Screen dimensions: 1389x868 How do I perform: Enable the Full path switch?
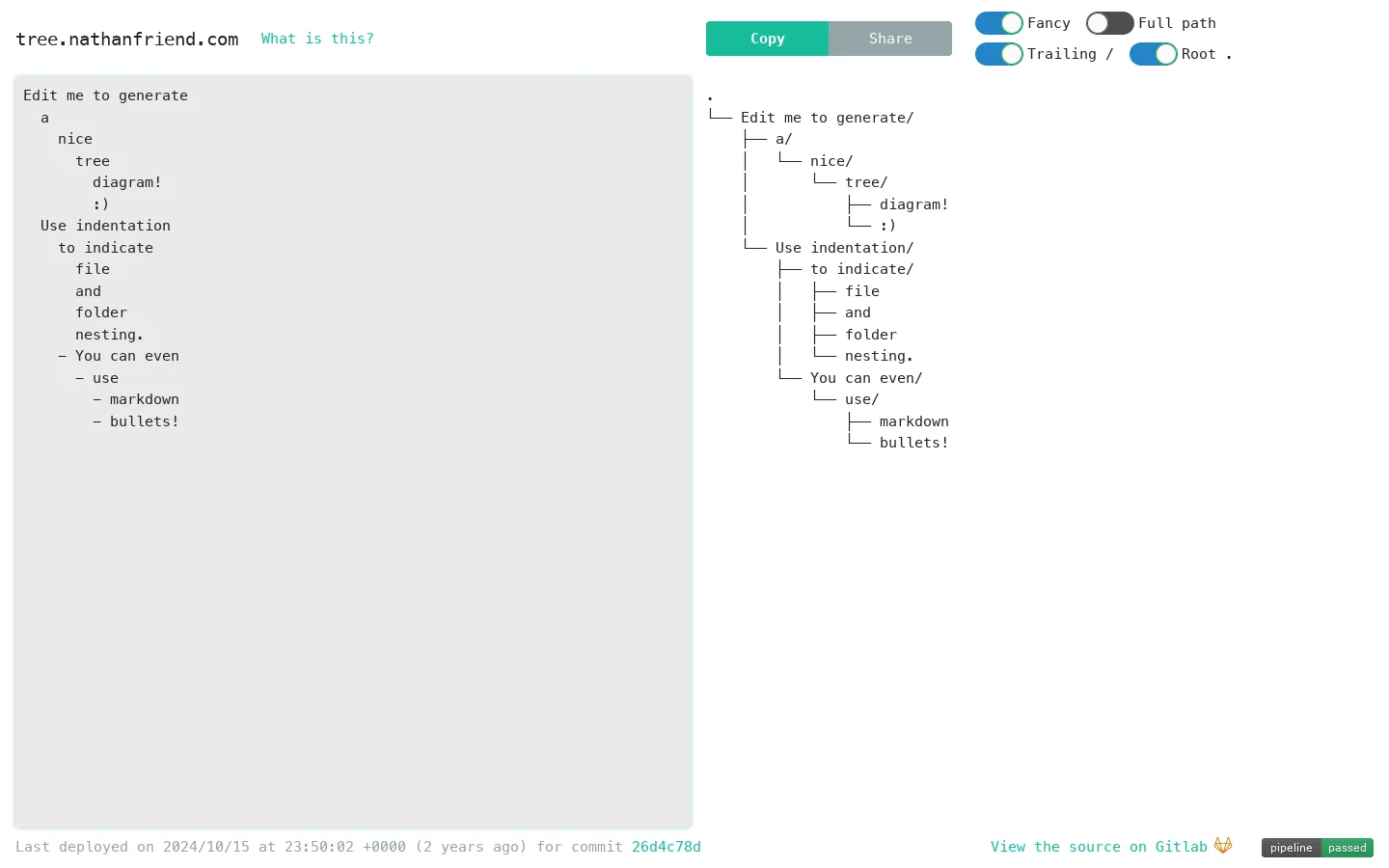coord(1109,23)
